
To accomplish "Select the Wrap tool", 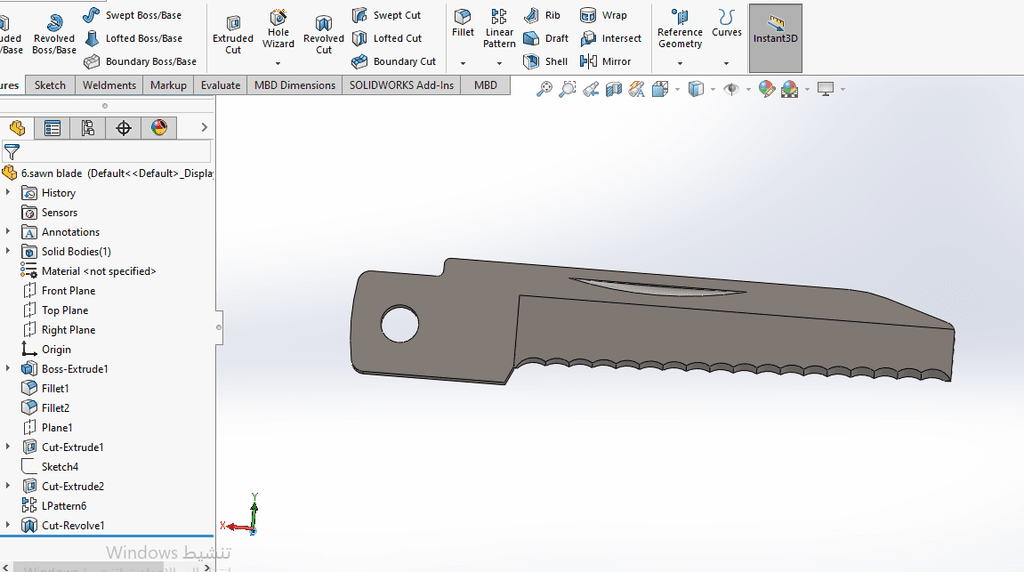I will click(x=603, y=15).
